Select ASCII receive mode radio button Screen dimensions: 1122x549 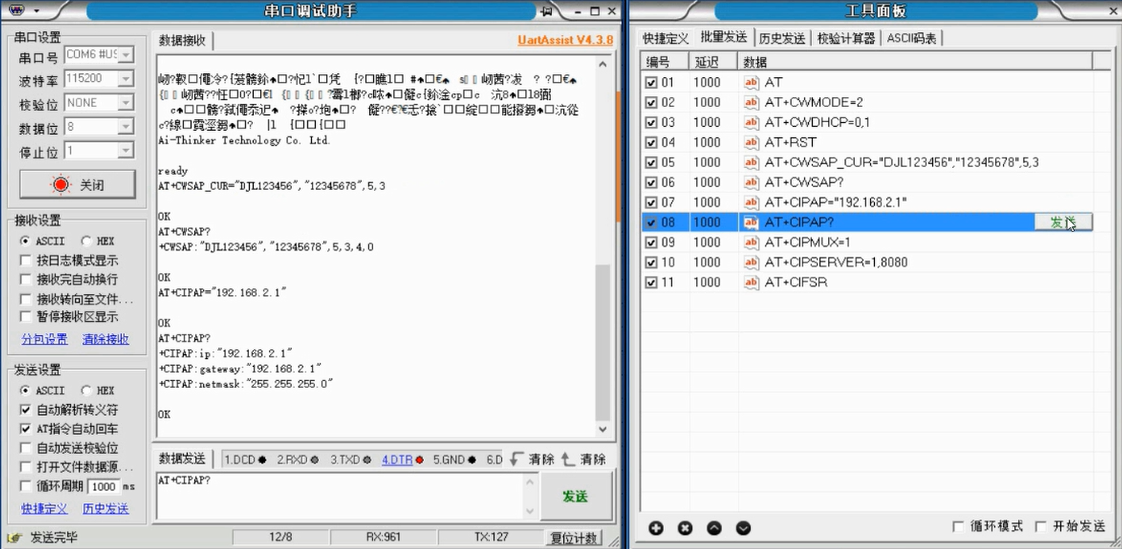pos(26,241)
